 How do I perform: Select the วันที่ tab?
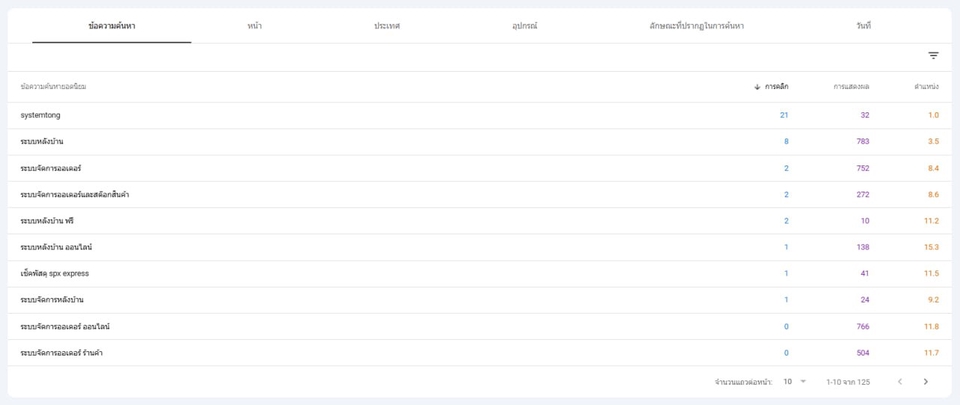click(863, 26)
